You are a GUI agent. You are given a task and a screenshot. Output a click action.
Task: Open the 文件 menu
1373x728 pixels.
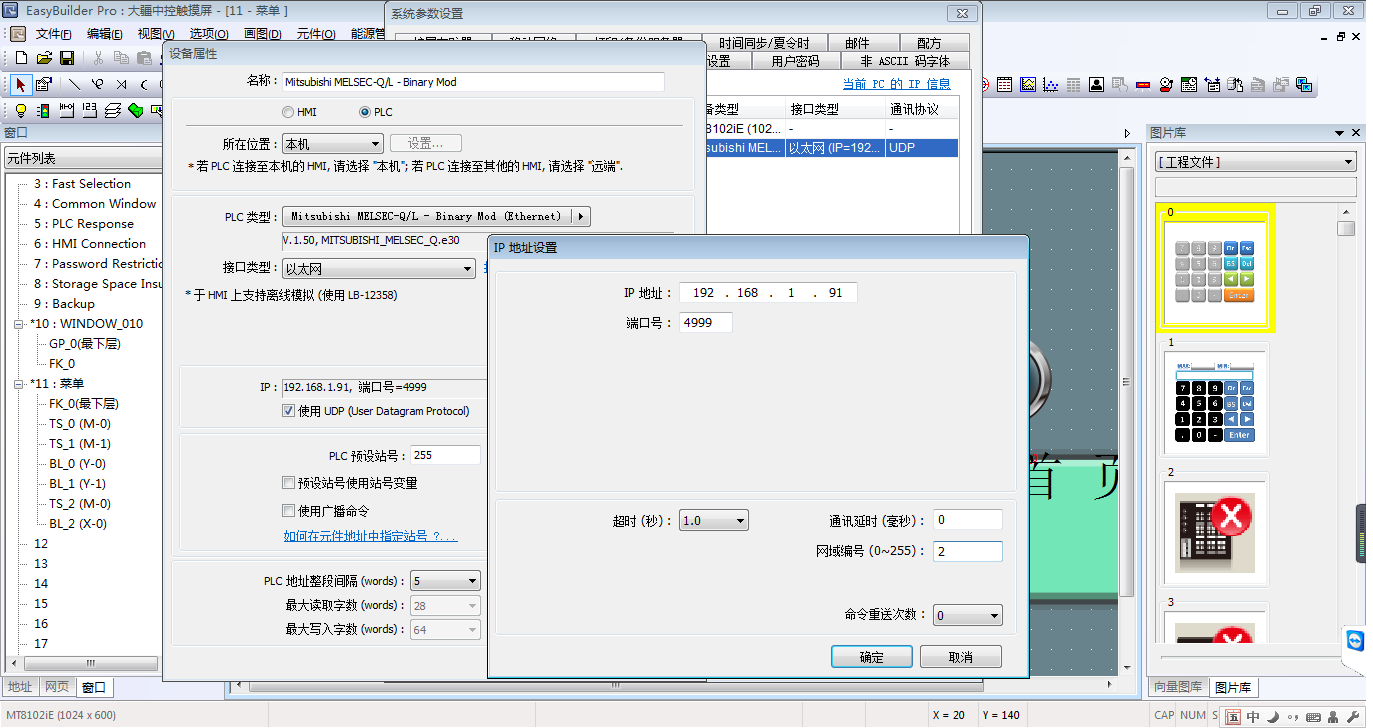[x=52, y=34]
